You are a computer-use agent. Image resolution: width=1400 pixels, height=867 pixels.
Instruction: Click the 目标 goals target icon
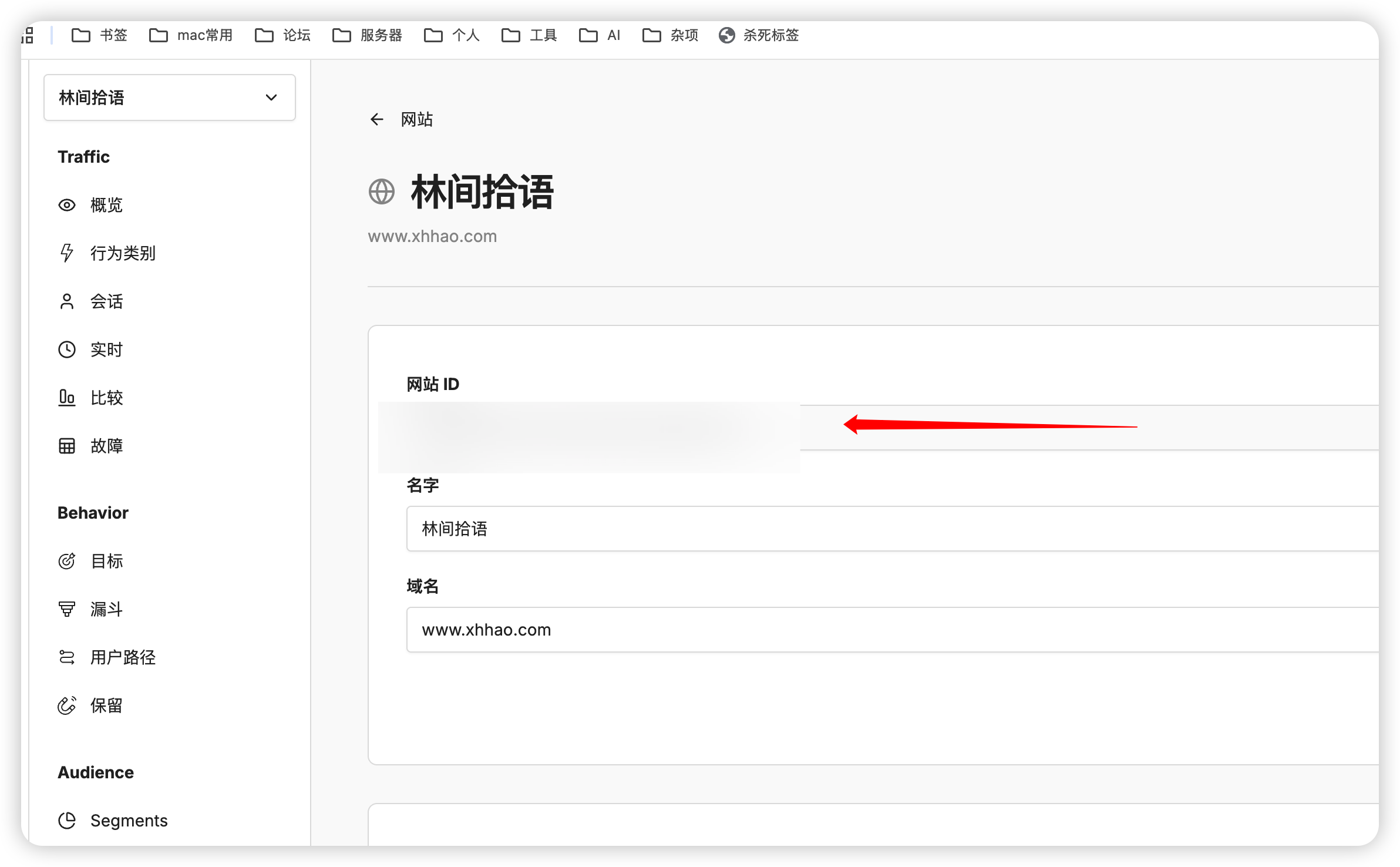[67, 561]
